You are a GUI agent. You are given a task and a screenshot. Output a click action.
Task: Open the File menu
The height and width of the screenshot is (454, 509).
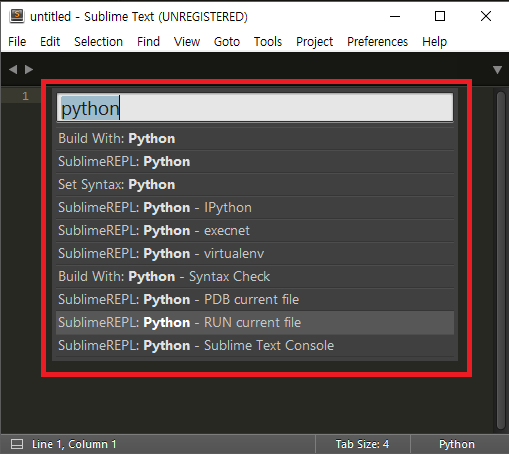click(x=17, y=42)
